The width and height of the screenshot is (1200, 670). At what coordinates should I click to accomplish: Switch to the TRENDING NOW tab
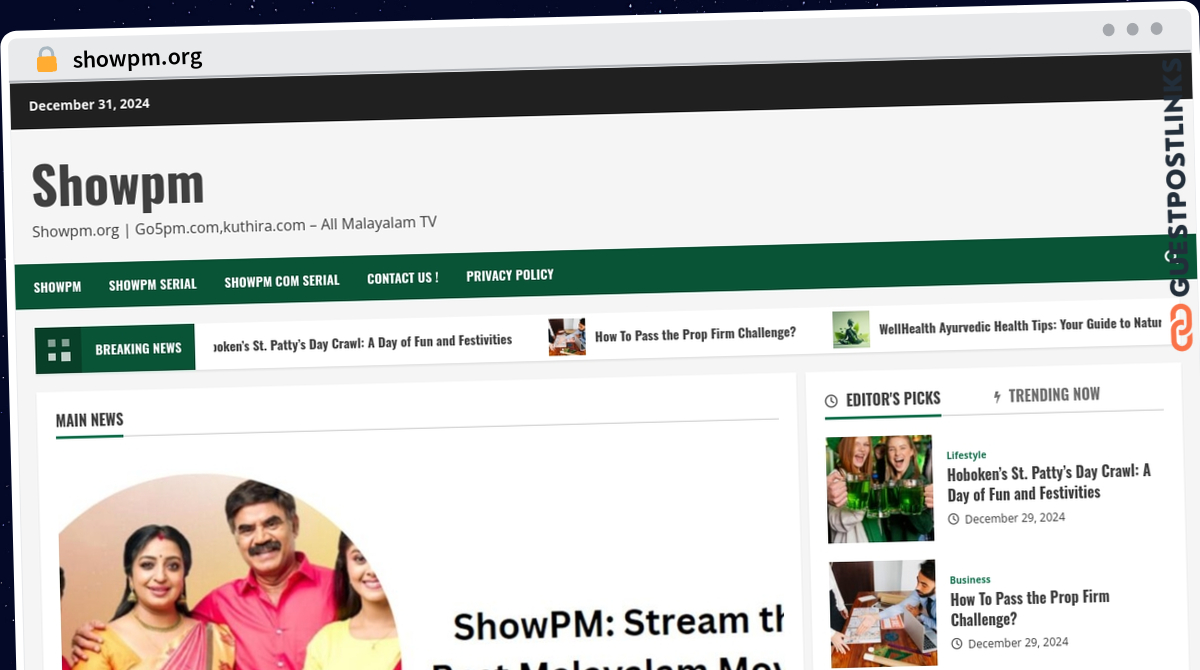[1054, 395]
